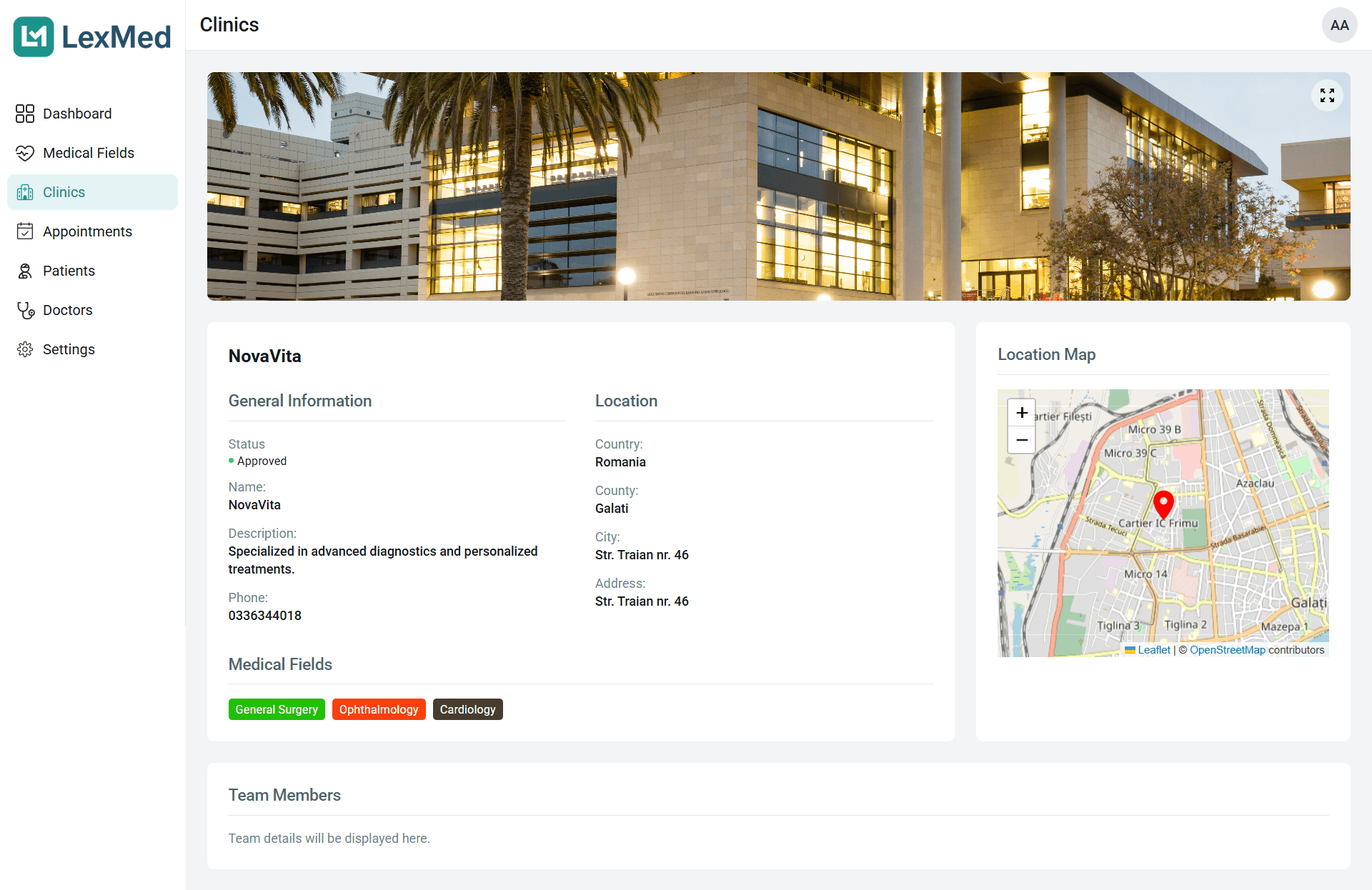The image size is (1372, 890).
Task: Click the Settings gear icon
Action: (25, 349)
